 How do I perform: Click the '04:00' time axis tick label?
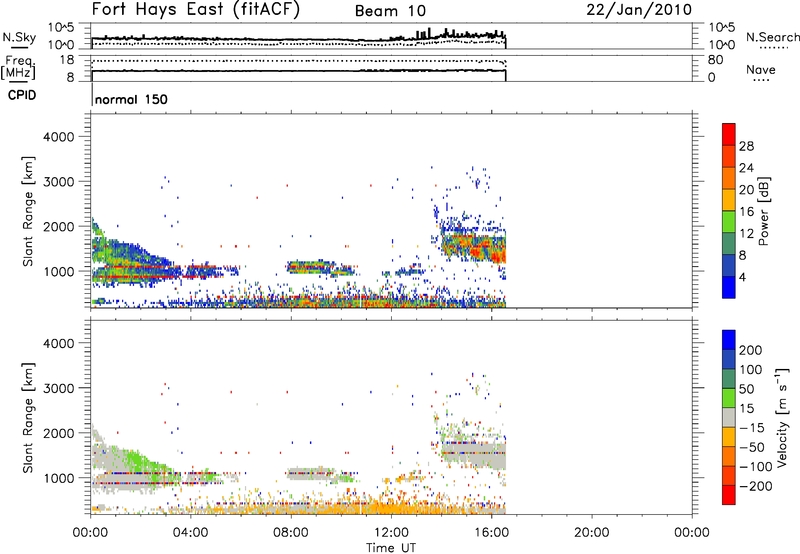pyautogui.click(x=190, y=533)
